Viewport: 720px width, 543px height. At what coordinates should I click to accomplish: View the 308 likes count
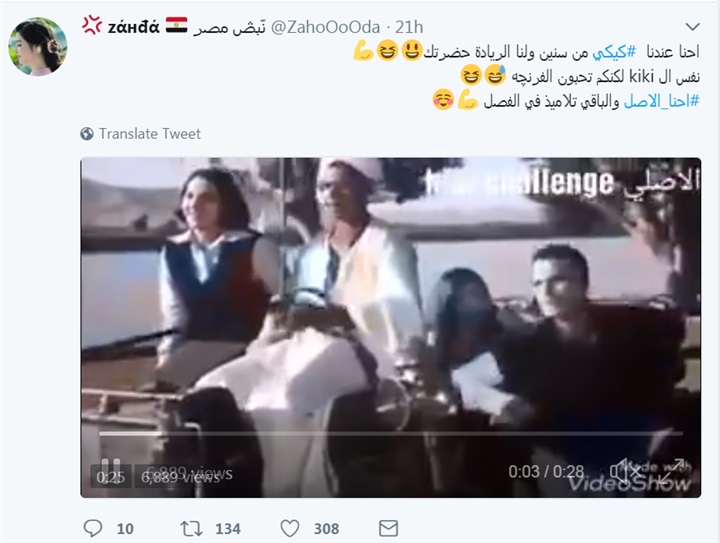pos(326,529)
